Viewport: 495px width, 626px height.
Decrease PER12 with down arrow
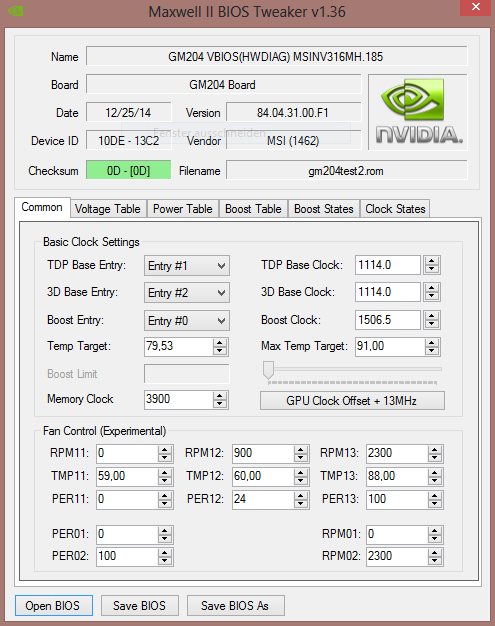300,504
